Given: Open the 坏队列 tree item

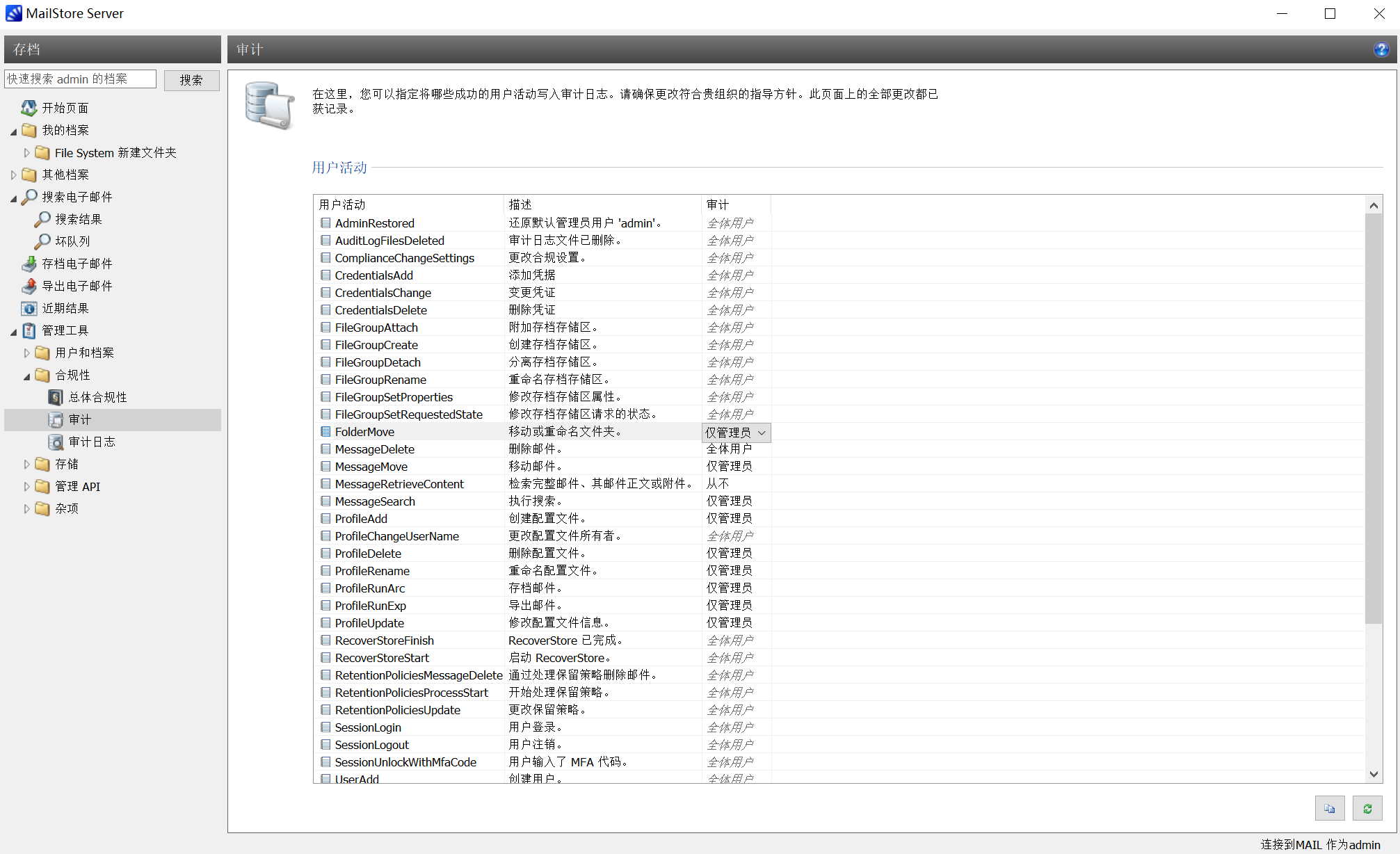Looking at the screenshot, I should (x=72, y=241).
